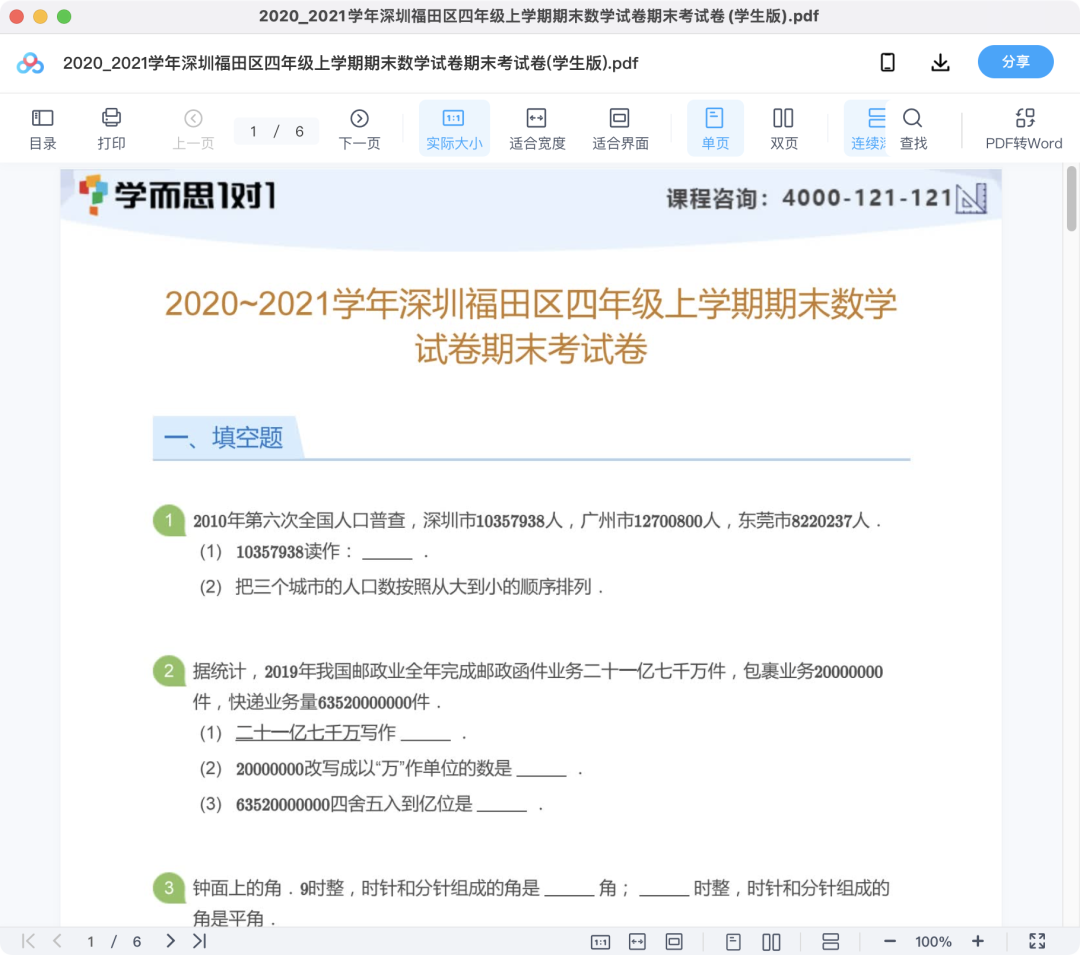Go to previous page in bottom bar

tap(57, 941)
